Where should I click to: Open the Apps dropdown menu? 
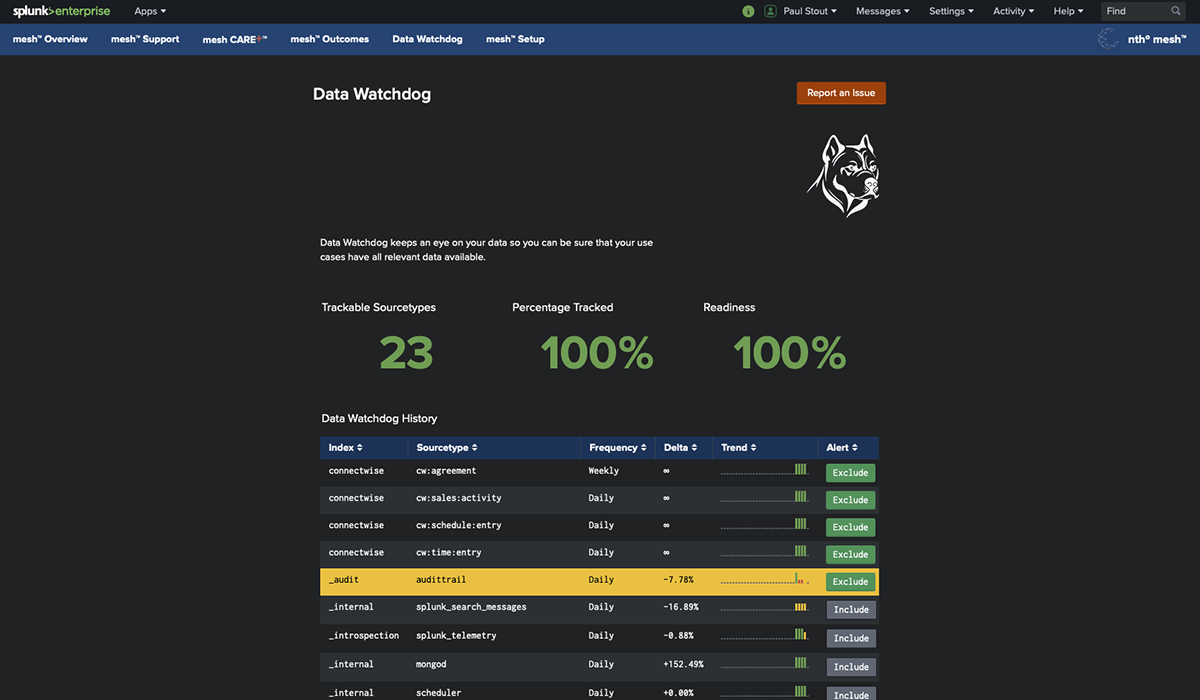point(150,11)
